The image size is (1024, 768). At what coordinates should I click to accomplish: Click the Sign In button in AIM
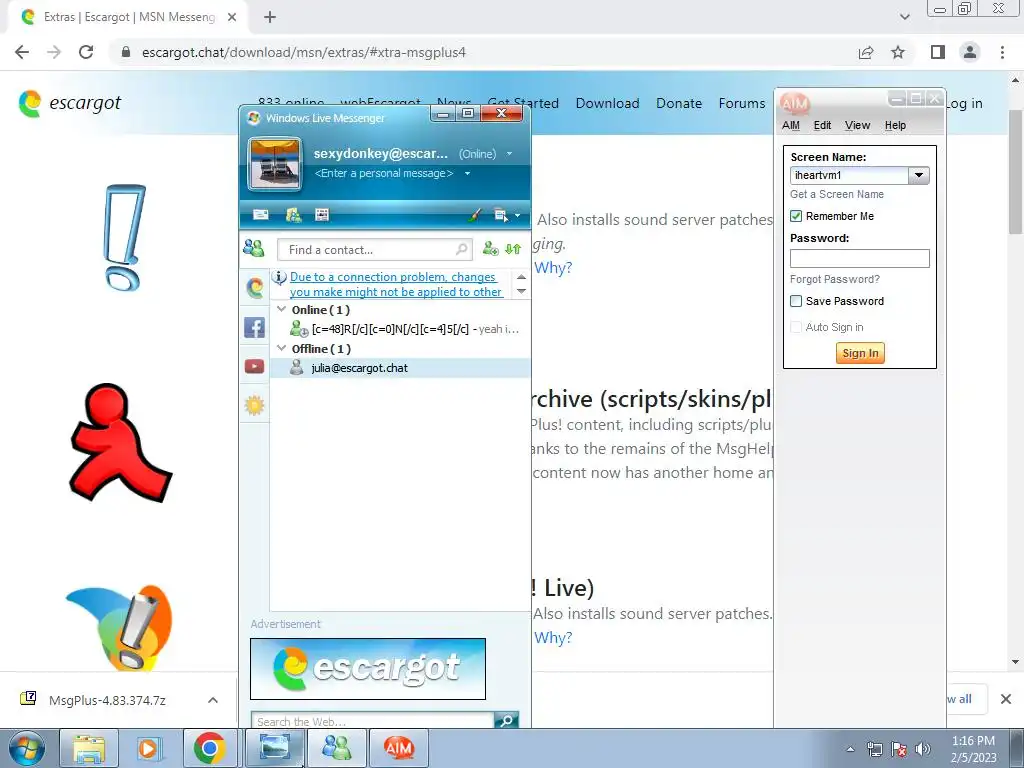pyautogui.click(x=860, y=353)
